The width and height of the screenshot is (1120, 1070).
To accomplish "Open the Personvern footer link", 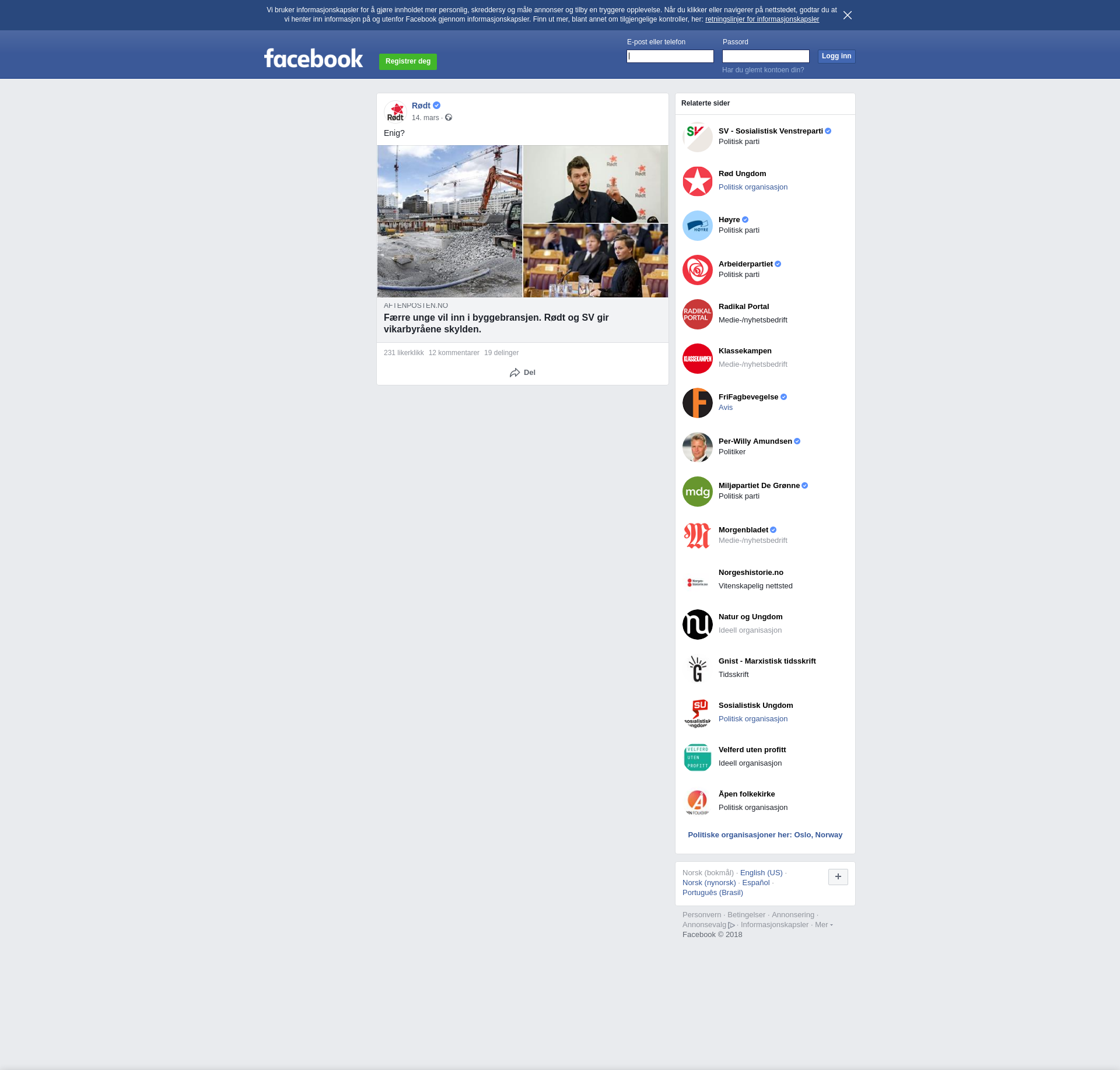I will click(702, 915).
